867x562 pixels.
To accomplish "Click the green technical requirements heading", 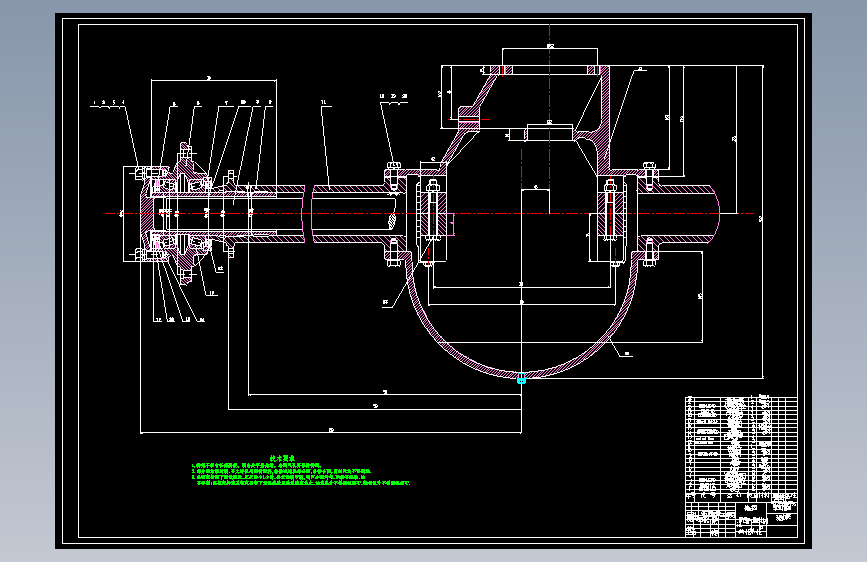I will tap(282, 458).
